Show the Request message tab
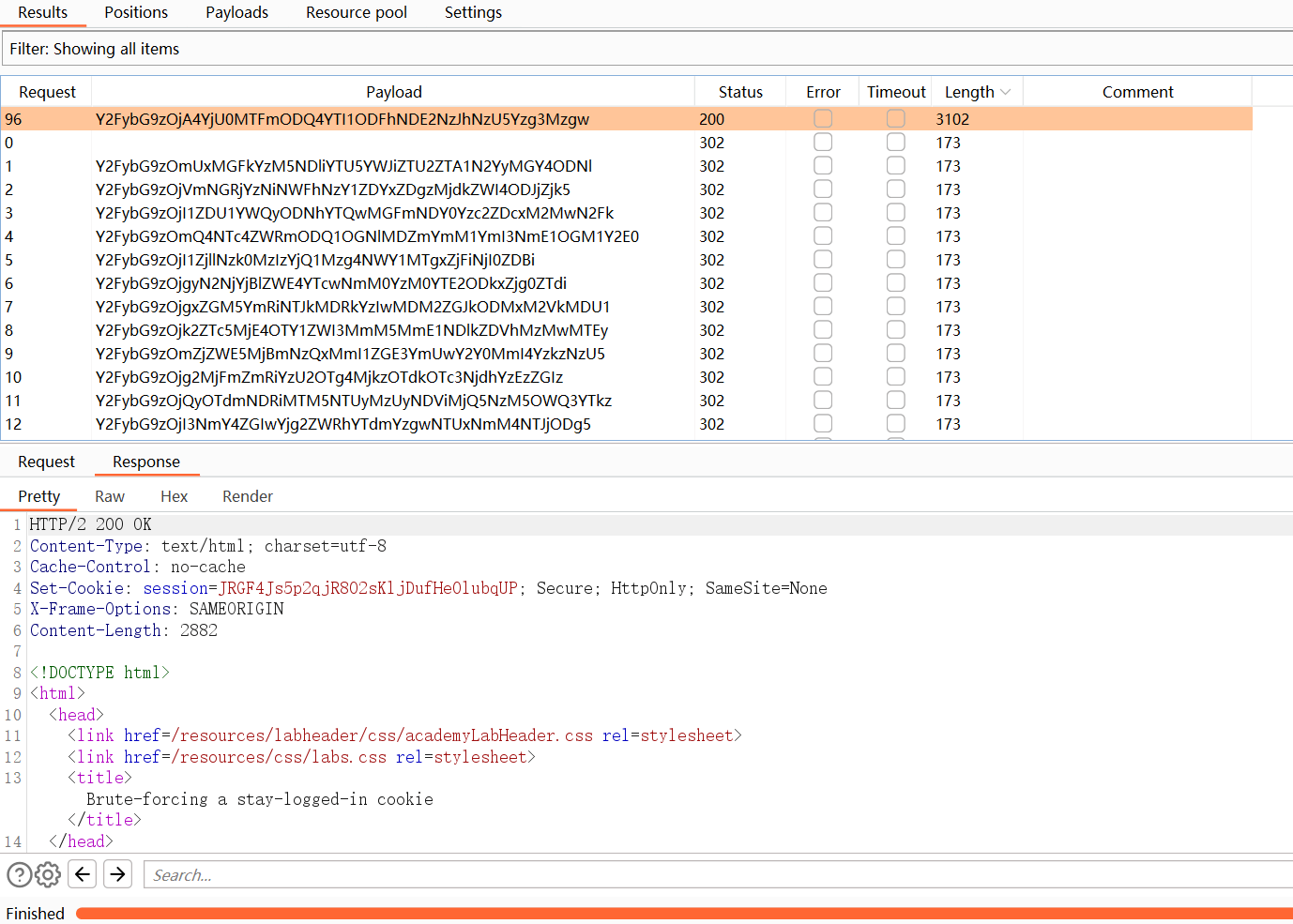Viewport: 1293px width, 924px height. [46, 462]
